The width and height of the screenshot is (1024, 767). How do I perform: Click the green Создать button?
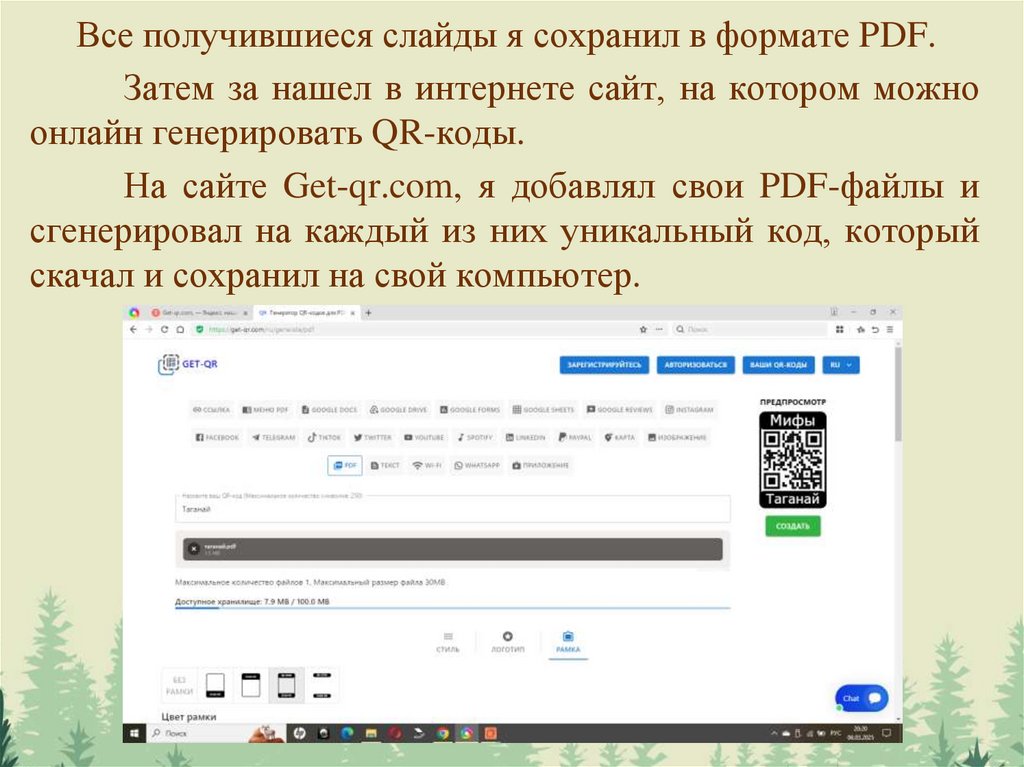(793, 526)
